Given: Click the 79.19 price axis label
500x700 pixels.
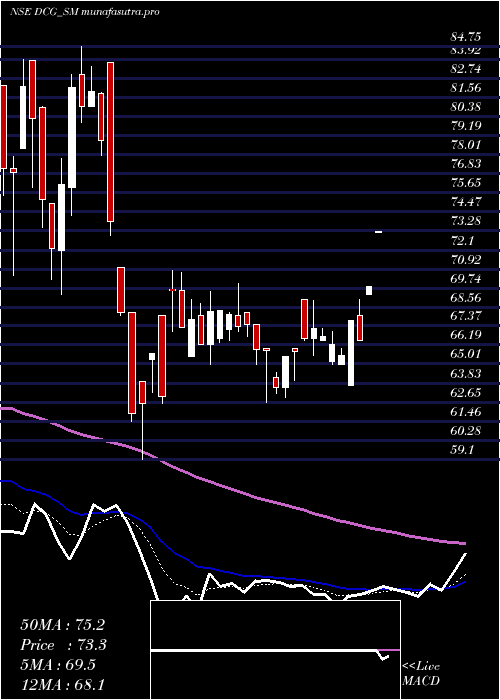Looking at the screenshot, I should [x=466, y=126].
